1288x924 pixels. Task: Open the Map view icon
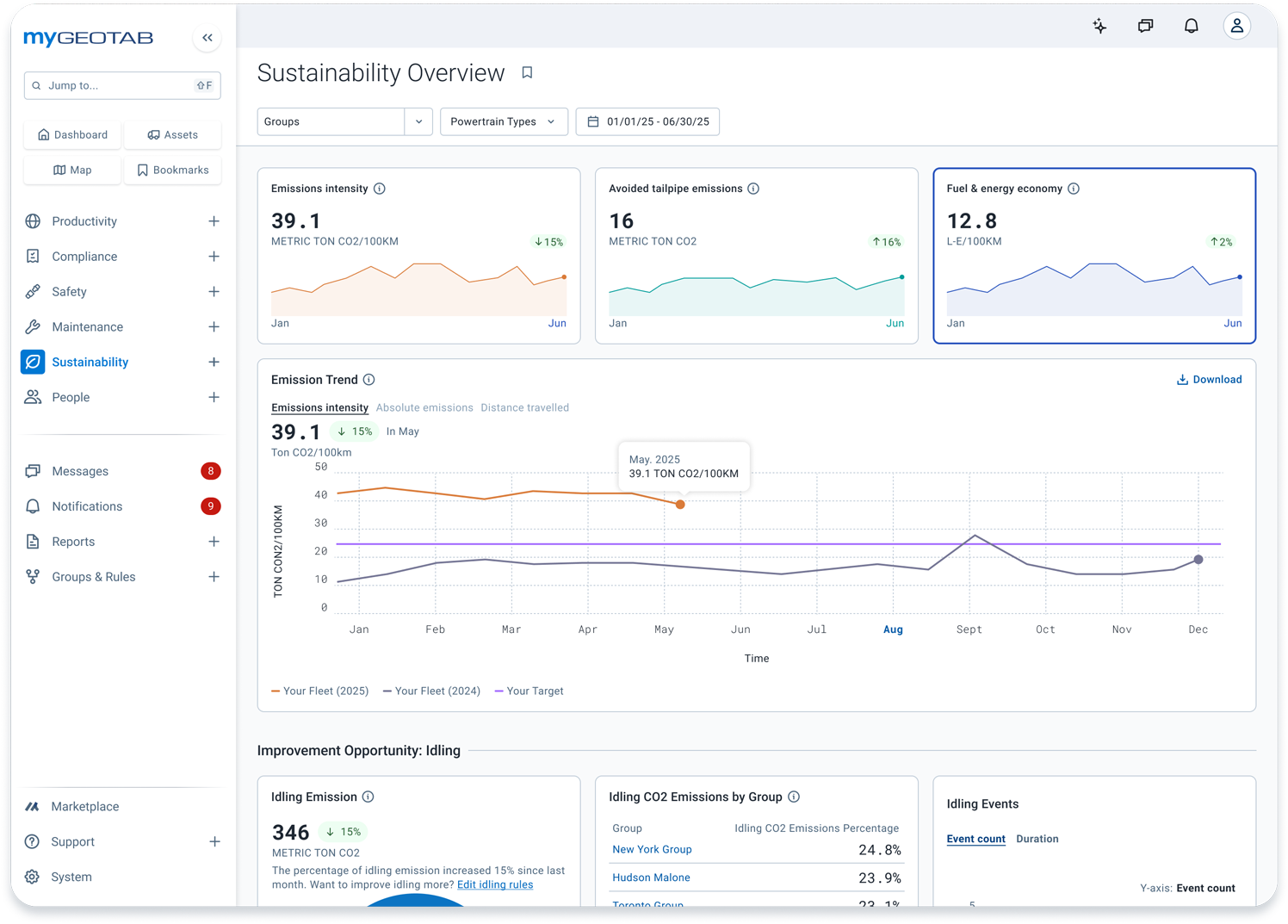coord(71,170)
